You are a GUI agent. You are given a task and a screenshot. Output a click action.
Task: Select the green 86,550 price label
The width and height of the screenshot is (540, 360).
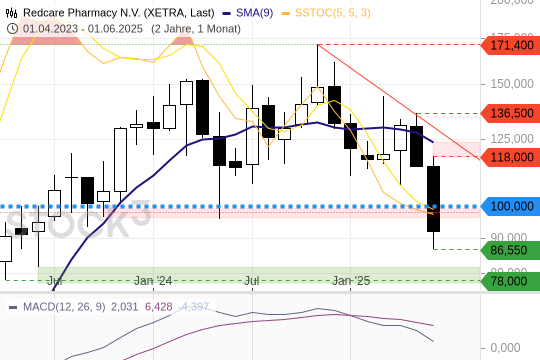510,250
